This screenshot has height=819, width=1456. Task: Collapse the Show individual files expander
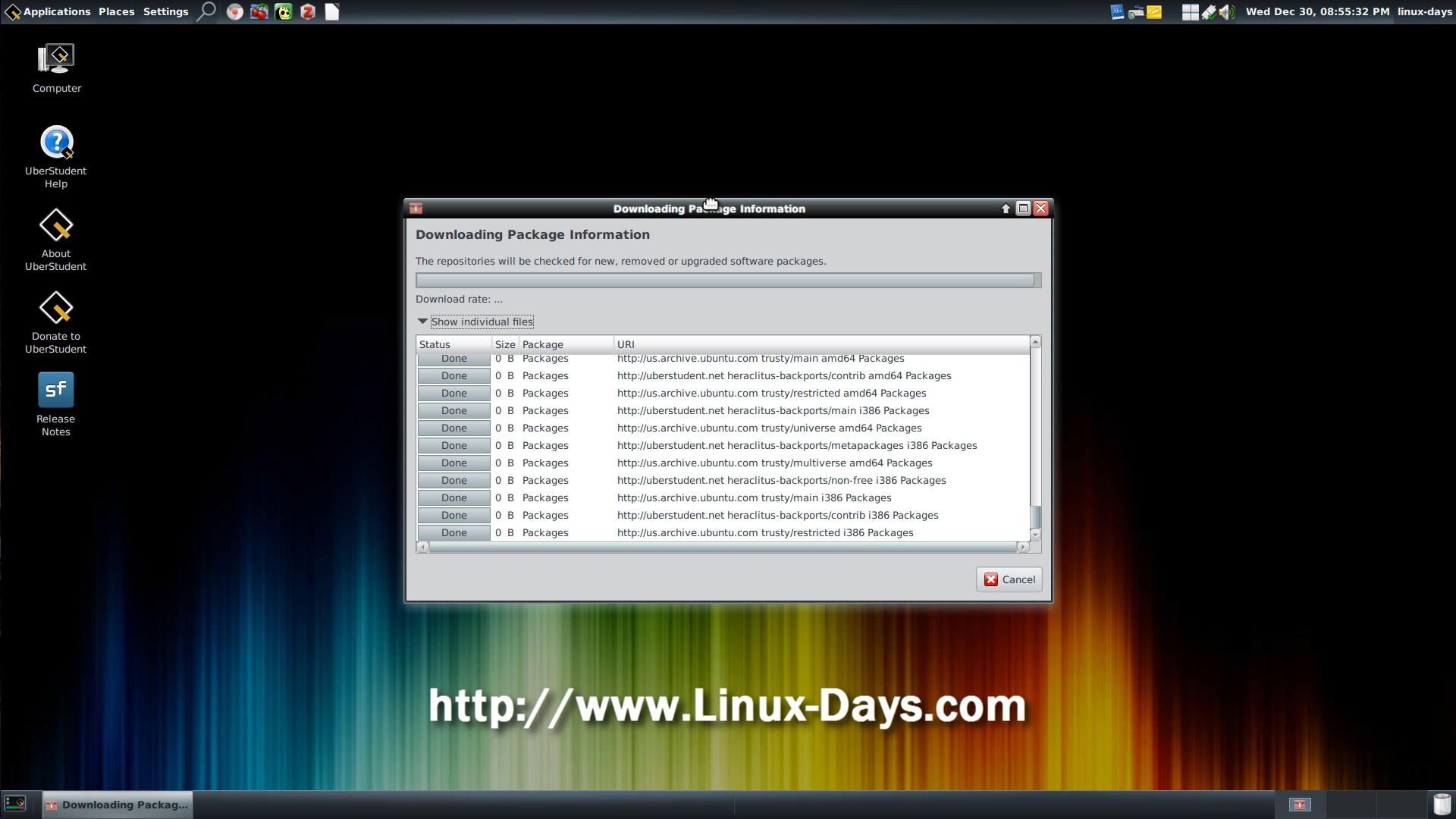point(475,322)
